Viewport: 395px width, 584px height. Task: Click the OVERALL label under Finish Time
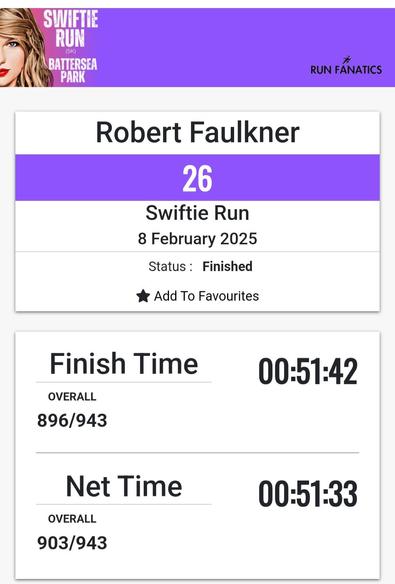(72, 397)
